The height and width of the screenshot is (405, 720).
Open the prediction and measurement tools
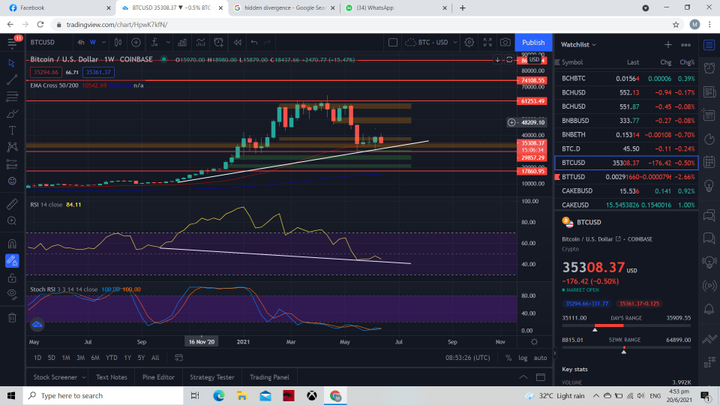click(12, 164)
